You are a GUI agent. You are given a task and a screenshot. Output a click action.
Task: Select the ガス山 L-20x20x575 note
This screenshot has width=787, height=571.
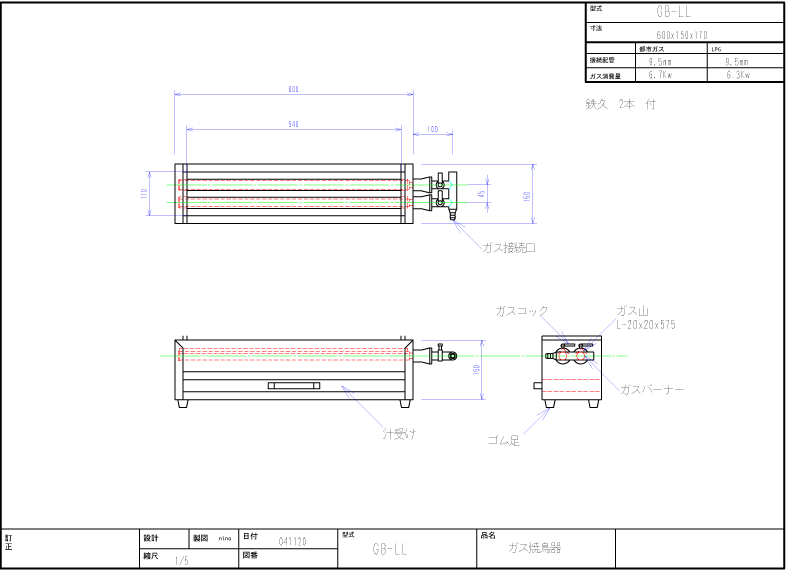(x=646, y=318)
